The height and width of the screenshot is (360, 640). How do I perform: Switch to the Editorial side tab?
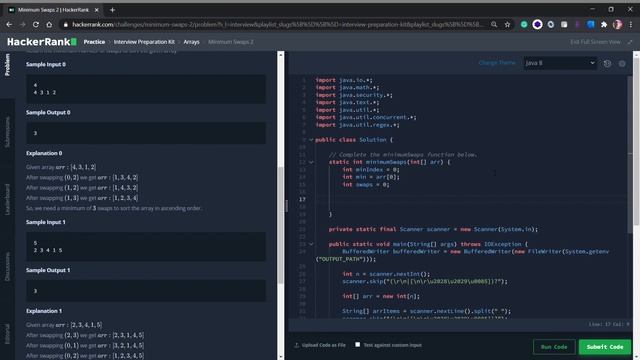(7, 334)
